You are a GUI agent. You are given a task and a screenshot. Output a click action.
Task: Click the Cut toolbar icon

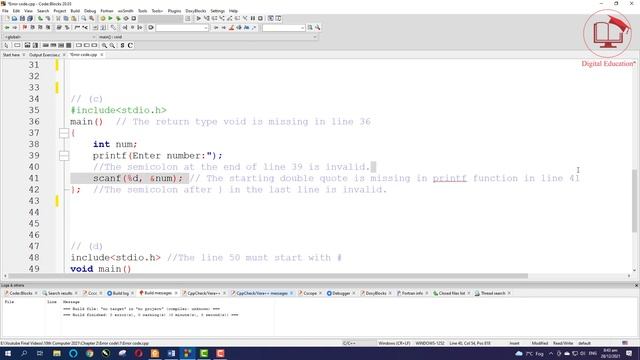(x=58, y=18)
